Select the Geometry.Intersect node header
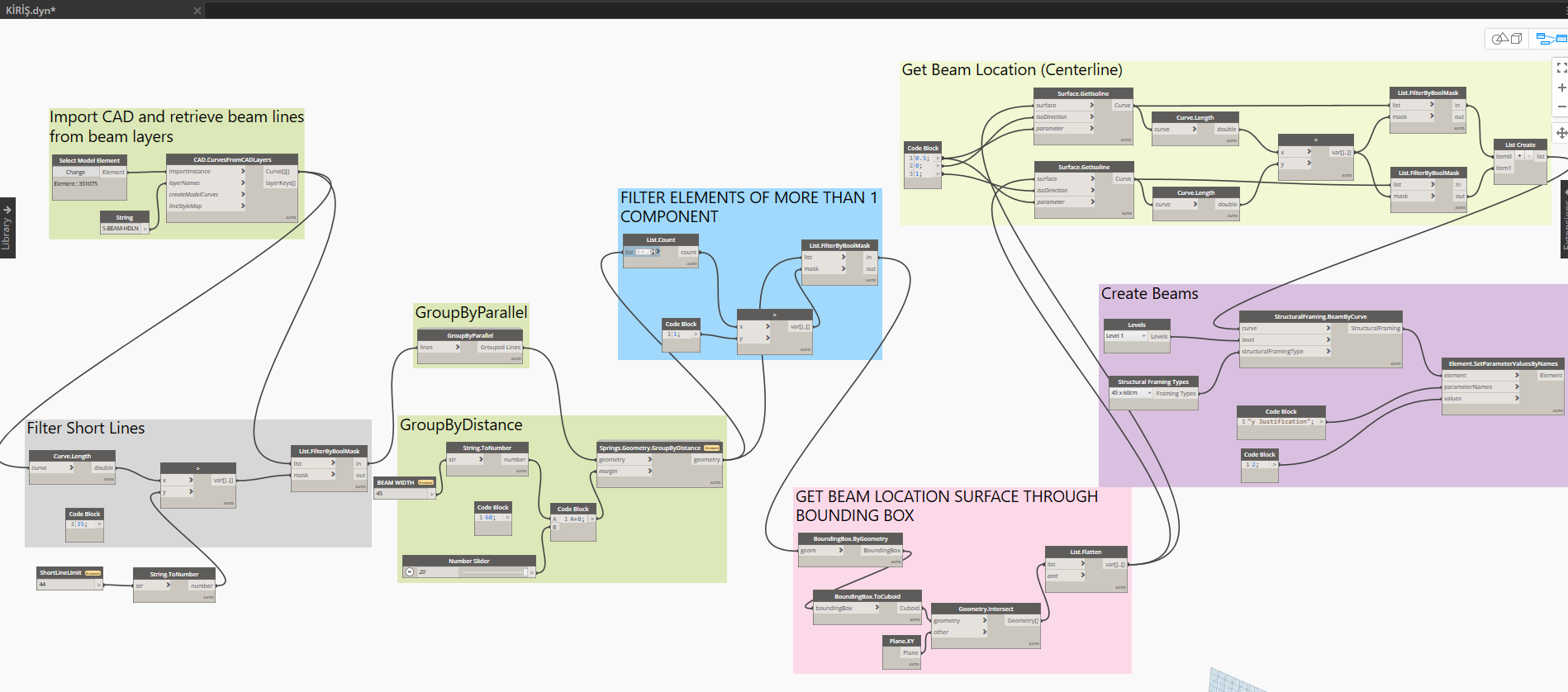Screen dimensions: 1568x692 pyautogui.click(x=986, y=609)
